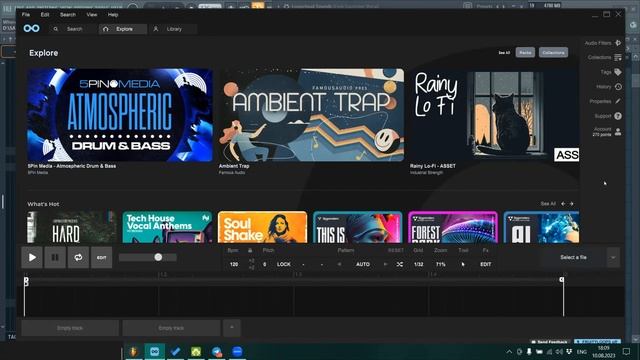Open the Search menu in menu bar
Screen dimensions: 640x360
[x=68, y=15]
